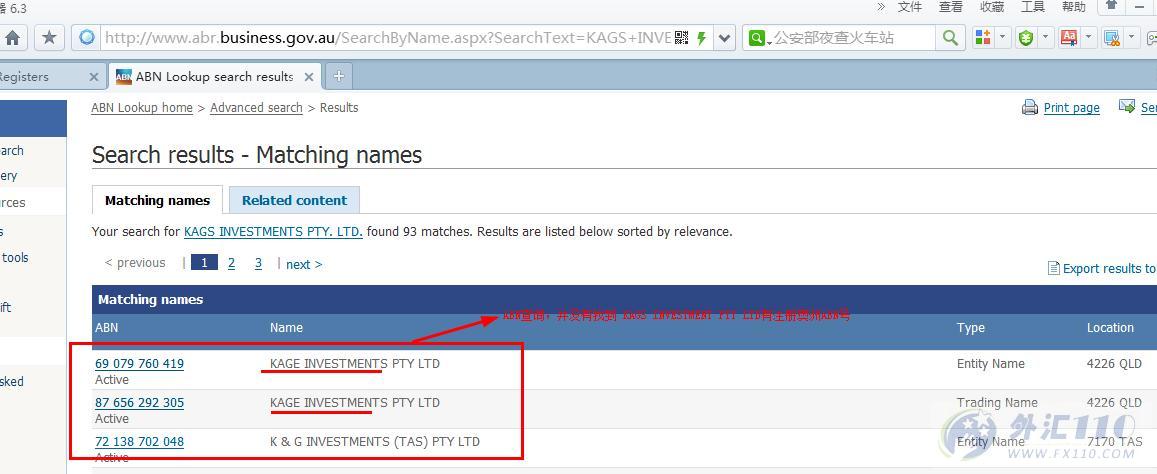The width and height of the screenshot is (1157, 474).
Task: Open the 文件 menu
Action: (910, 7)
